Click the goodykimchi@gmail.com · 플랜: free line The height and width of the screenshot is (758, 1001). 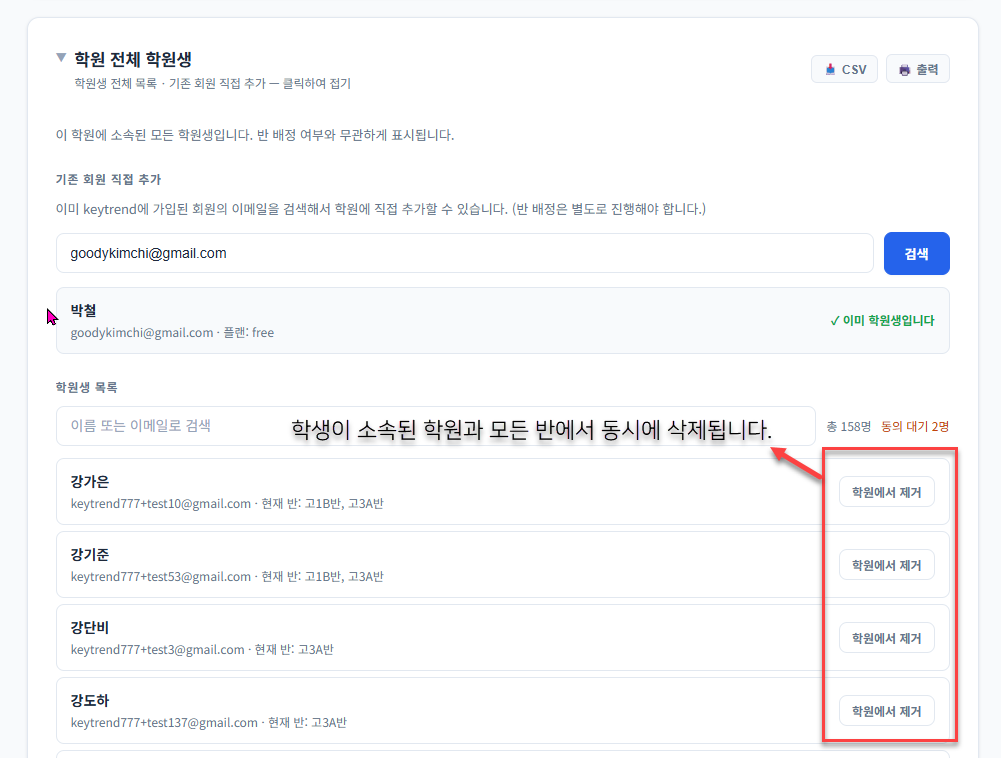tap(172, 332)
